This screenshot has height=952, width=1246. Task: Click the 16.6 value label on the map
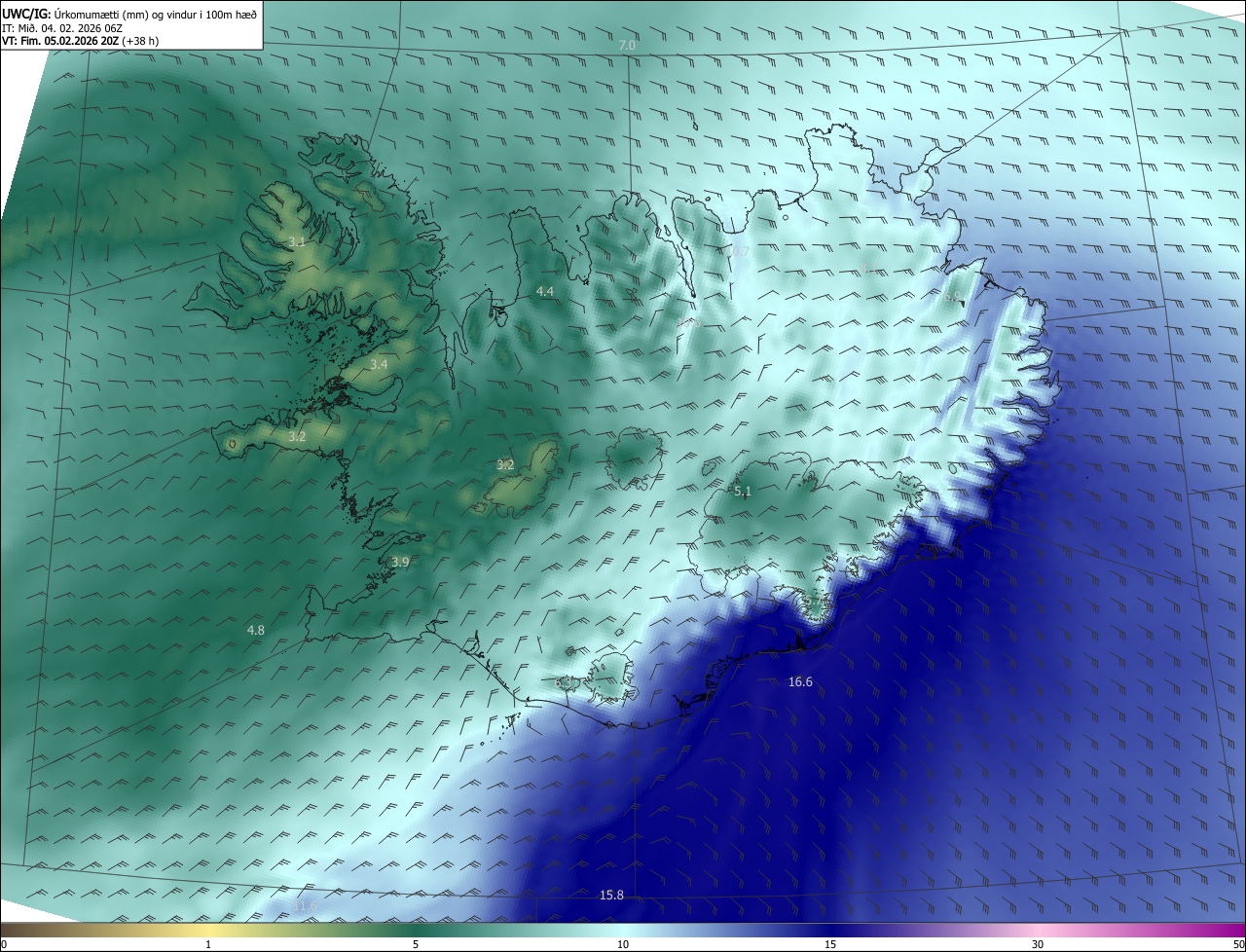tap(800, 682)
